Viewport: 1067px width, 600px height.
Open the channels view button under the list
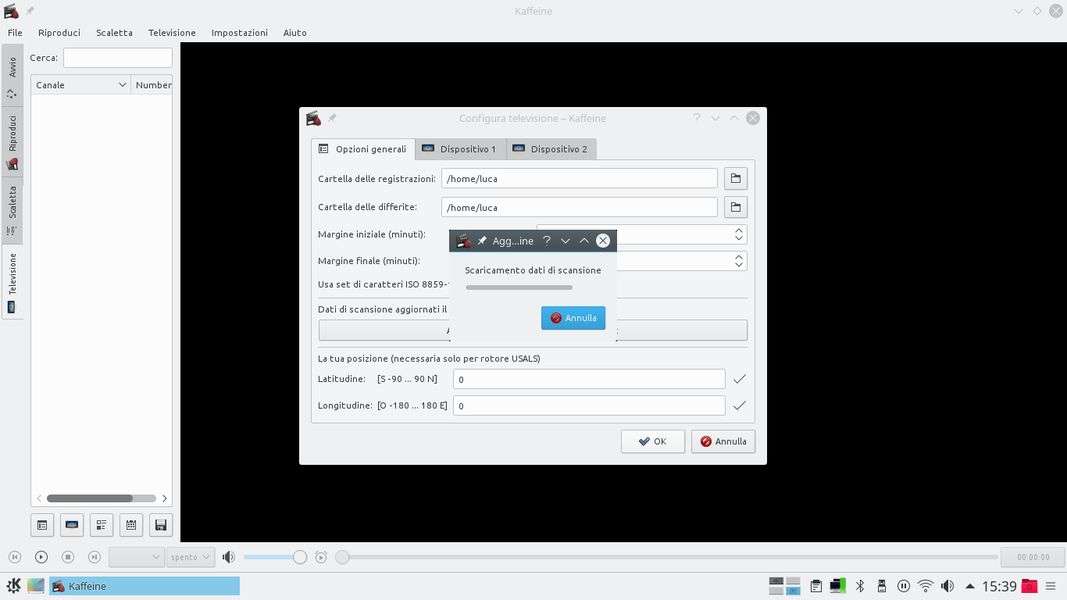click(42, 524)
